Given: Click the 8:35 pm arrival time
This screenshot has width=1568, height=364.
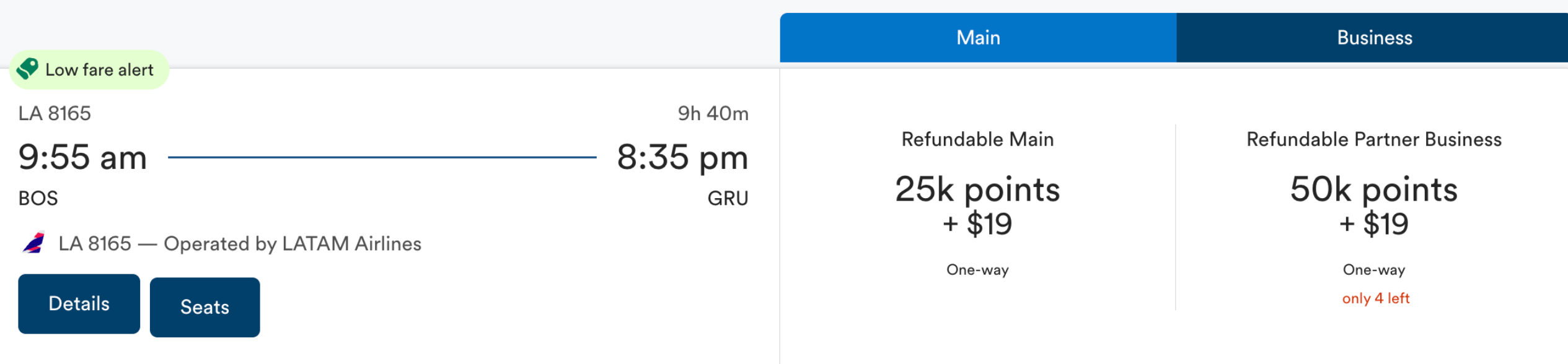Looking at the screenshot, I should pos(682,157).
